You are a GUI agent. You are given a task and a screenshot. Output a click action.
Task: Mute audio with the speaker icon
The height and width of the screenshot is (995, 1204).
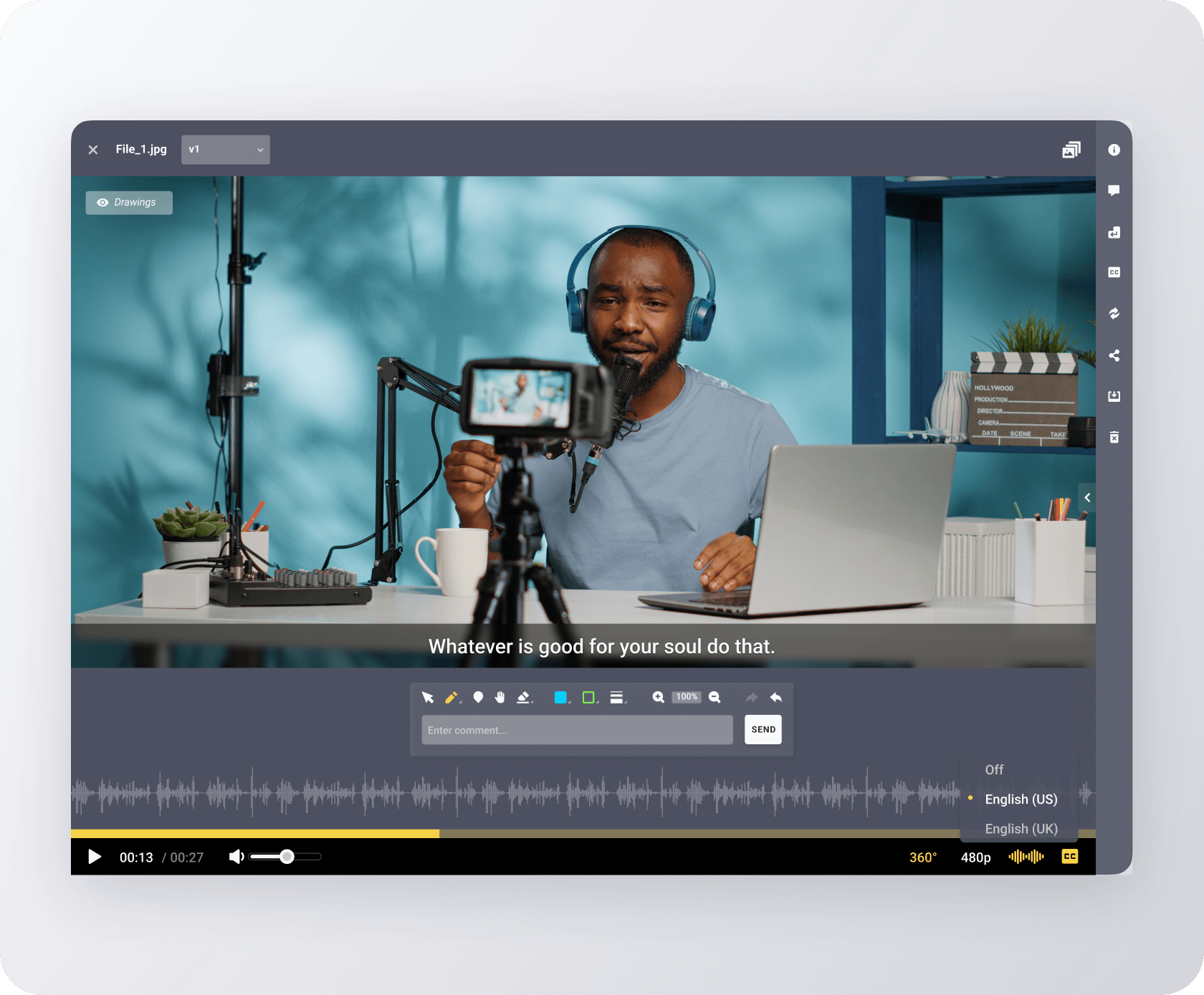coord(236,857)
